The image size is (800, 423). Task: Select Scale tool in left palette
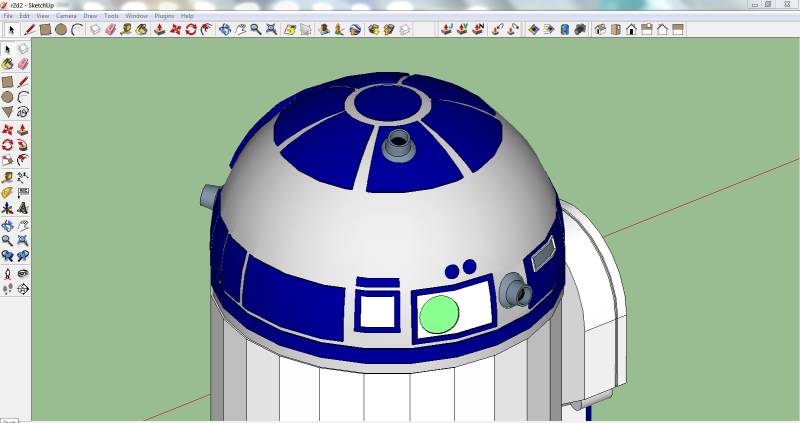[x=7, y=160]
